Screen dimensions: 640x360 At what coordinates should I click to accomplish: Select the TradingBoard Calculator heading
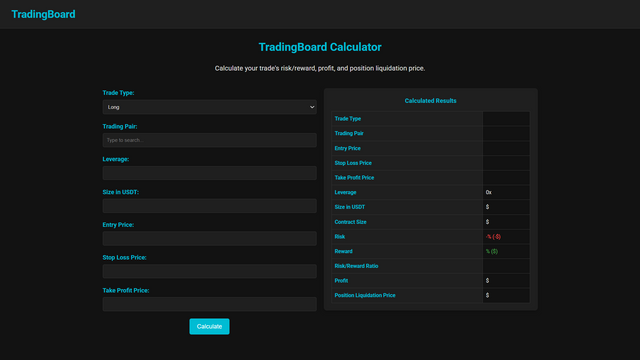[x=320, y=47]
